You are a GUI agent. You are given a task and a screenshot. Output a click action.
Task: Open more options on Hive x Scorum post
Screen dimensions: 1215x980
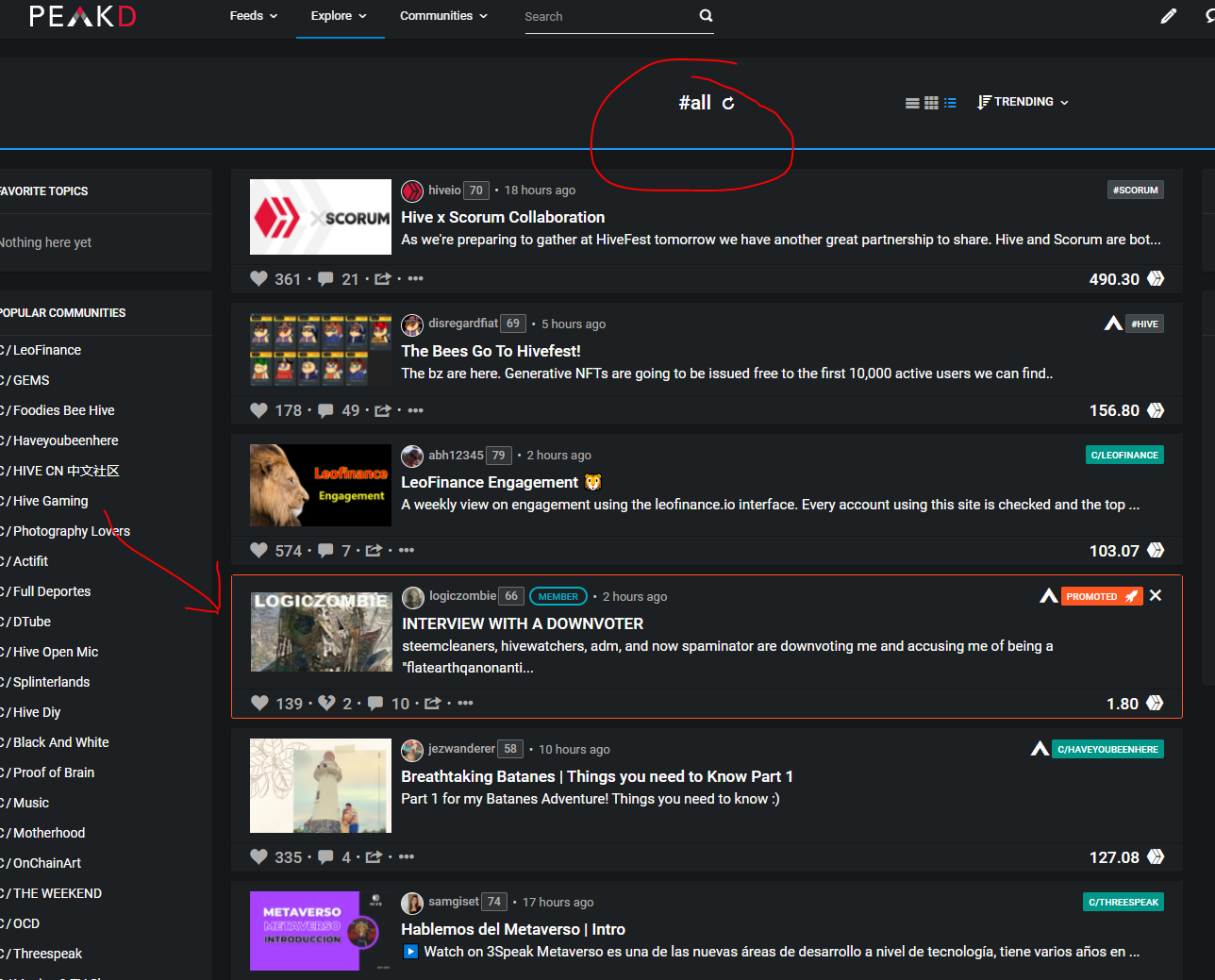pos(415,278)
